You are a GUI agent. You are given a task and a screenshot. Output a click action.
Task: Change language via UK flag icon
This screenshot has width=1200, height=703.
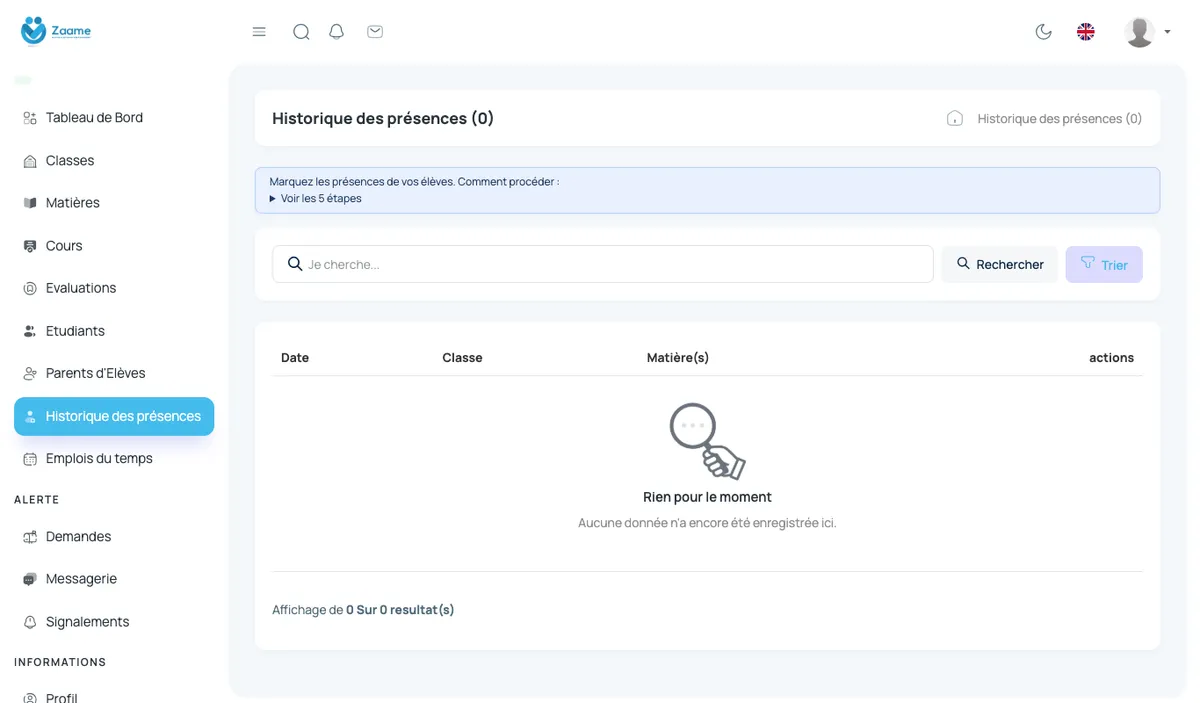[x=1086, y=32]
